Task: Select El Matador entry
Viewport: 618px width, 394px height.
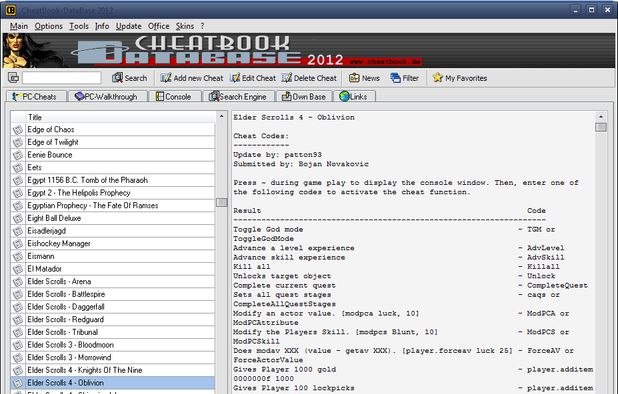Action: coord(113,269)
